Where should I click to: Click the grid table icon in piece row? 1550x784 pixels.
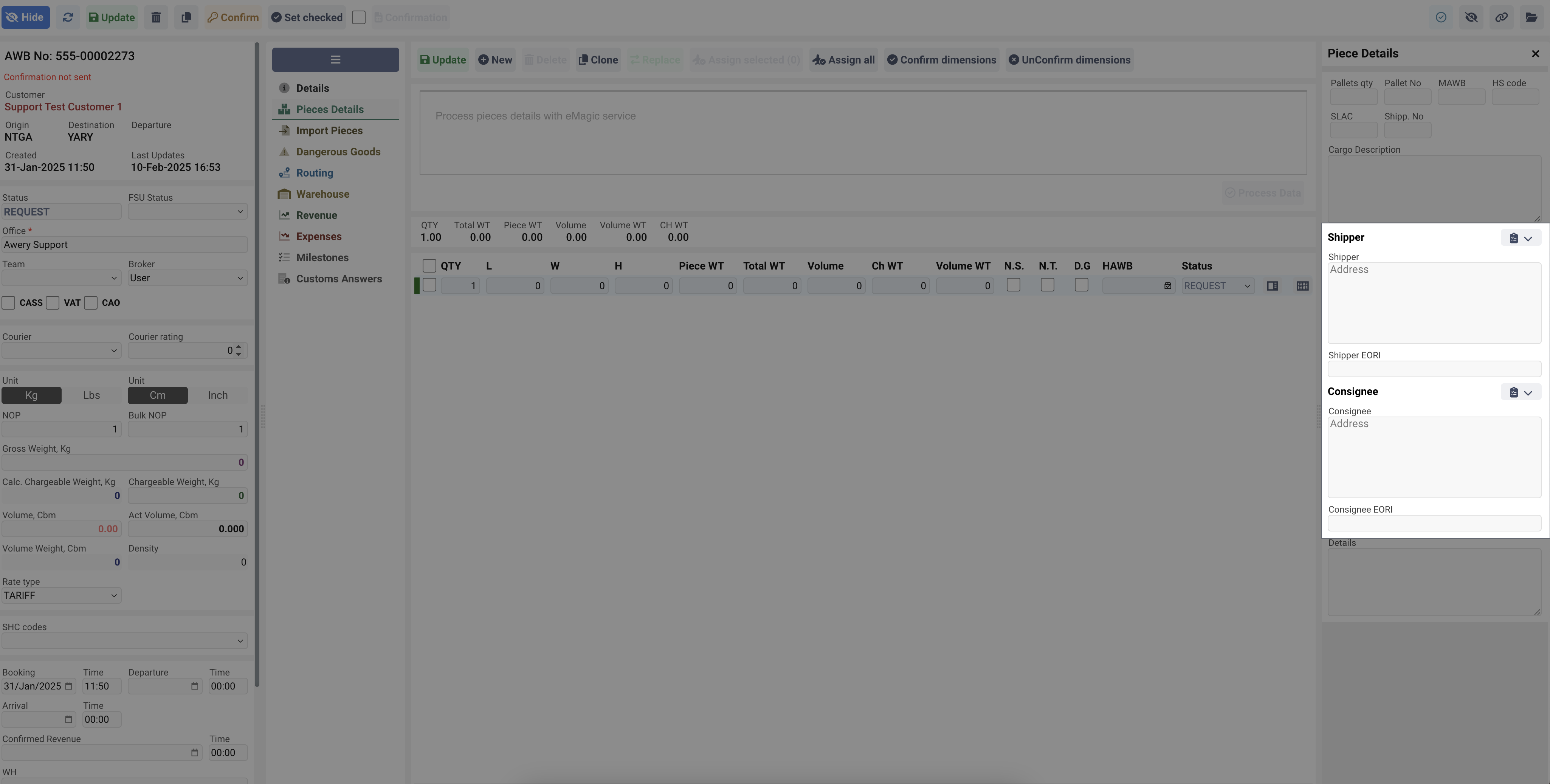[x=1302, y=287]
